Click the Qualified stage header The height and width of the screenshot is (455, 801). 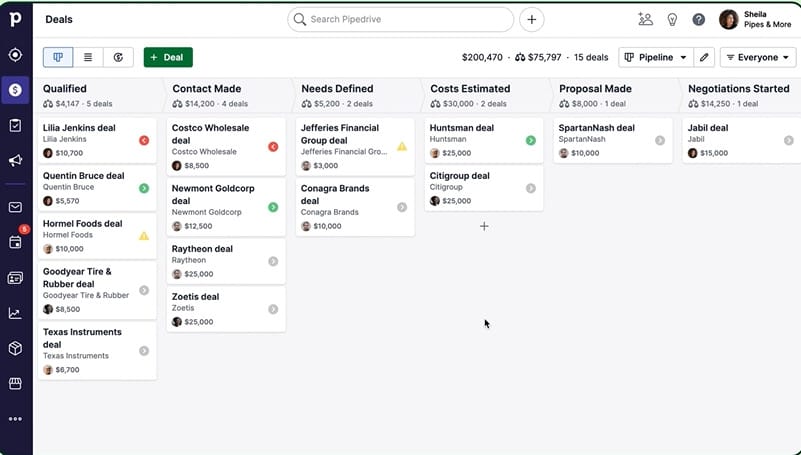tap(65, 88)
